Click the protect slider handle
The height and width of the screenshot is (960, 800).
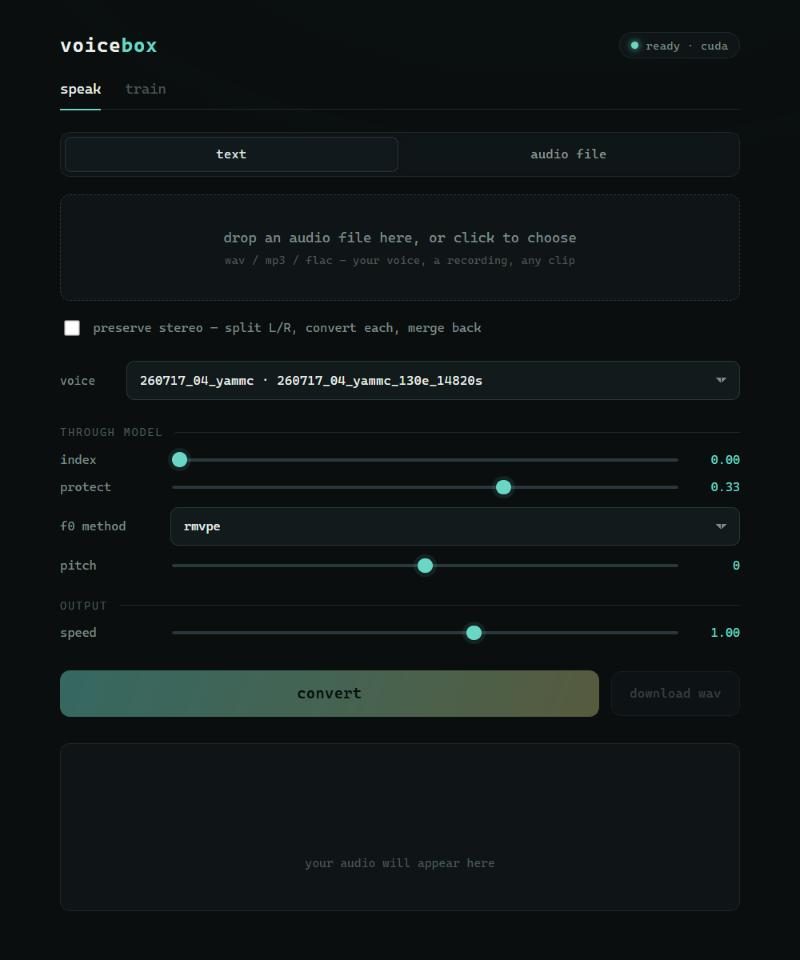(503, 487)
